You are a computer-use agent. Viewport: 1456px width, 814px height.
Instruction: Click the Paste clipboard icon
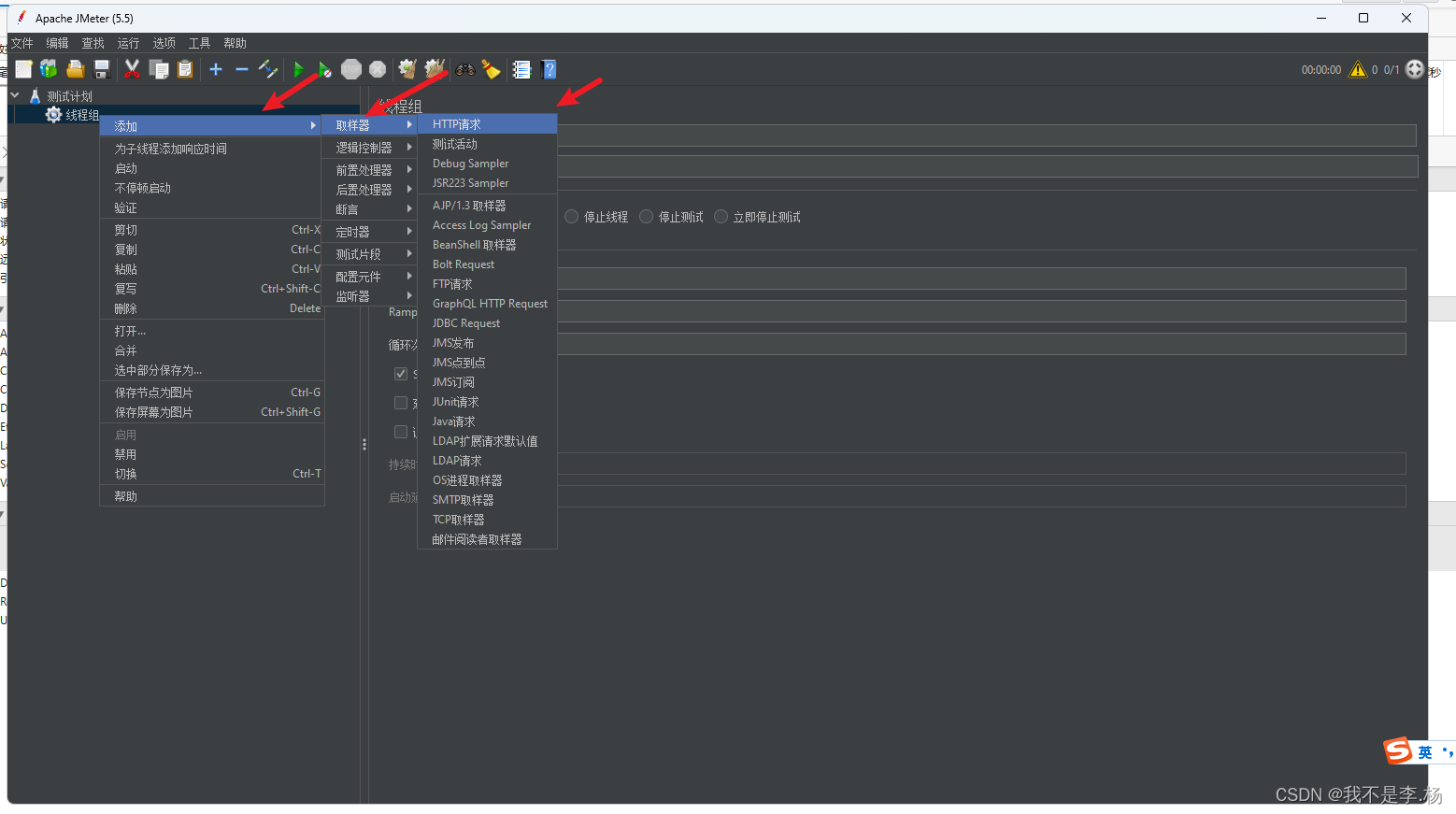point(185,69)
